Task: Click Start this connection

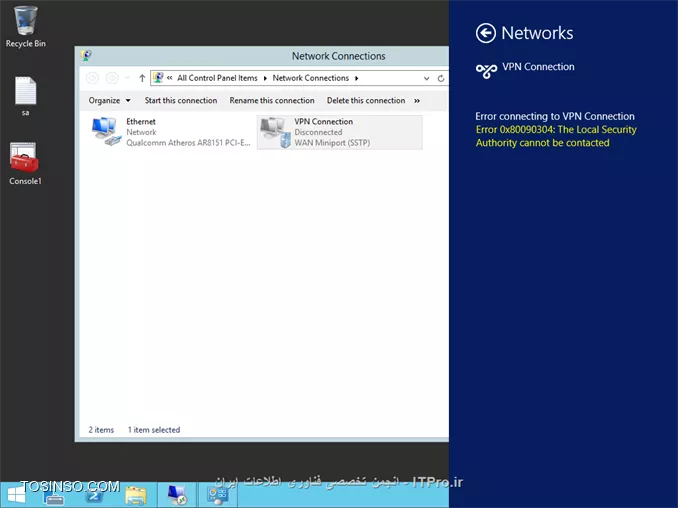Action: coord(181,100)
